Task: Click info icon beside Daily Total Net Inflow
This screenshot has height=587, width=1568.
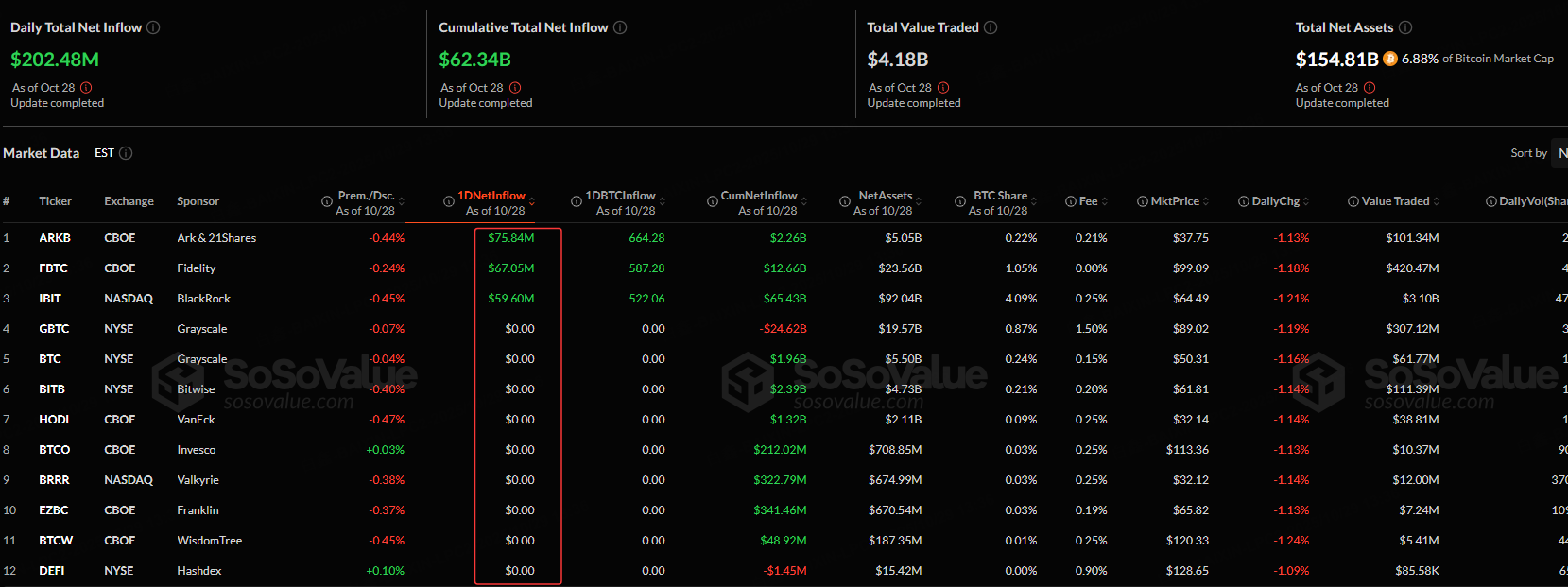Action: point(153,27)
